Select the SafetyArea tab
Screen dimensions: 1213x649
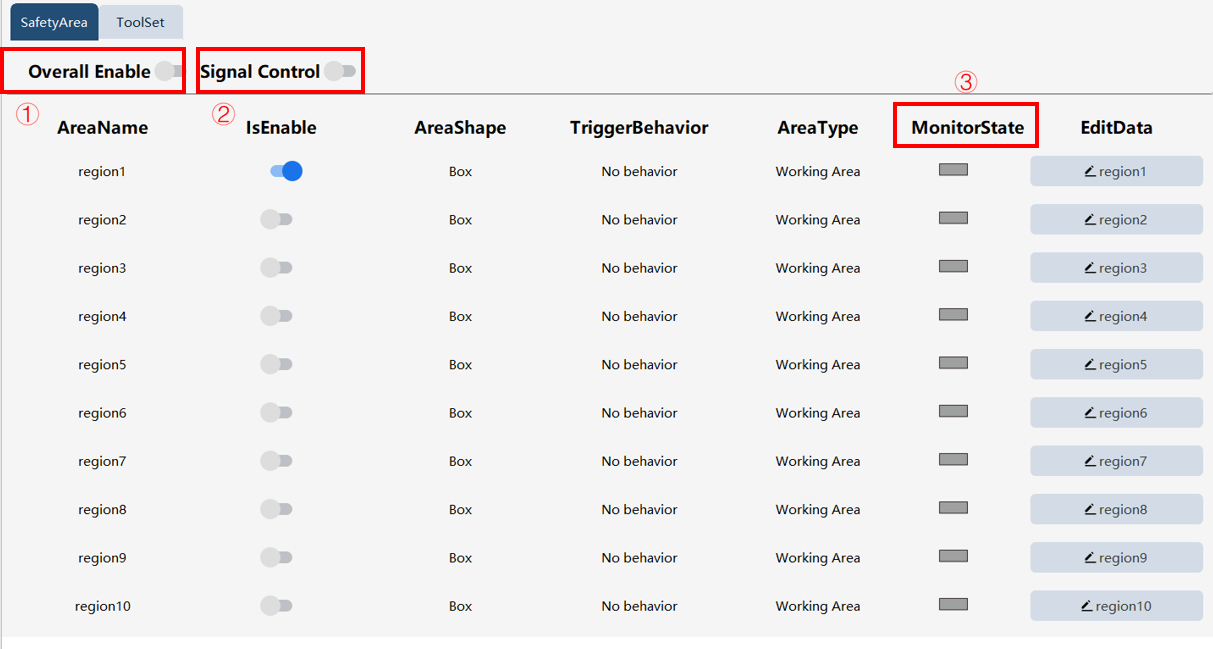pyautogui.click(x=54, y=22)
